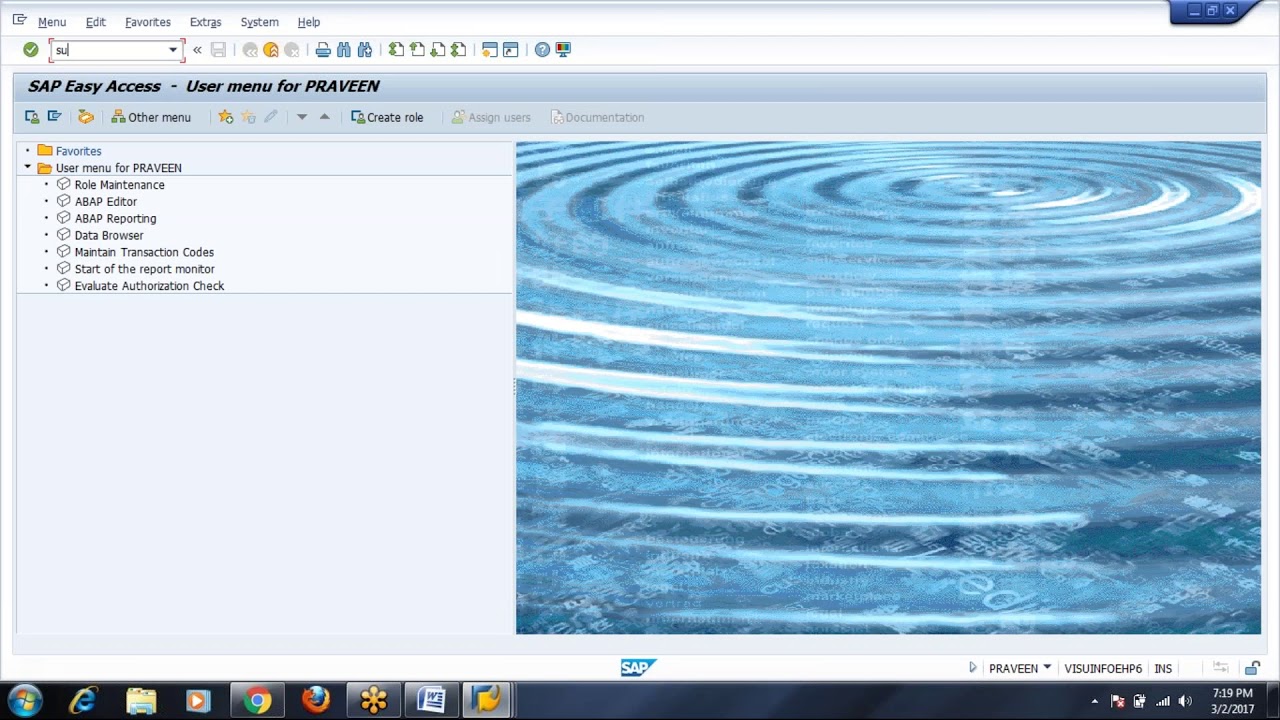Viewport: 1280px width, 720px height.
Task: Open Firefox from the taskbar
Action: pyautogui.click(x=315, y=701)
